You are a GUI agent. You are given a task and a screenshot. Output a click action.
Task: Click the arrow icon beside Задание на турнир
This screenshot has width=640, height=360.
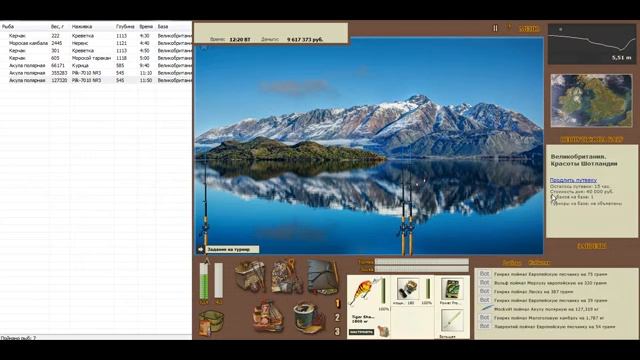click(x=200, y=249)
